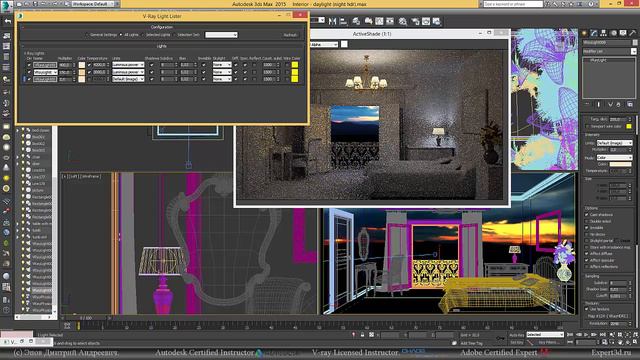This screenshot has width=640, height=360.
Task: Click Remove Modifier trash icon
Action: pos(618,104)
